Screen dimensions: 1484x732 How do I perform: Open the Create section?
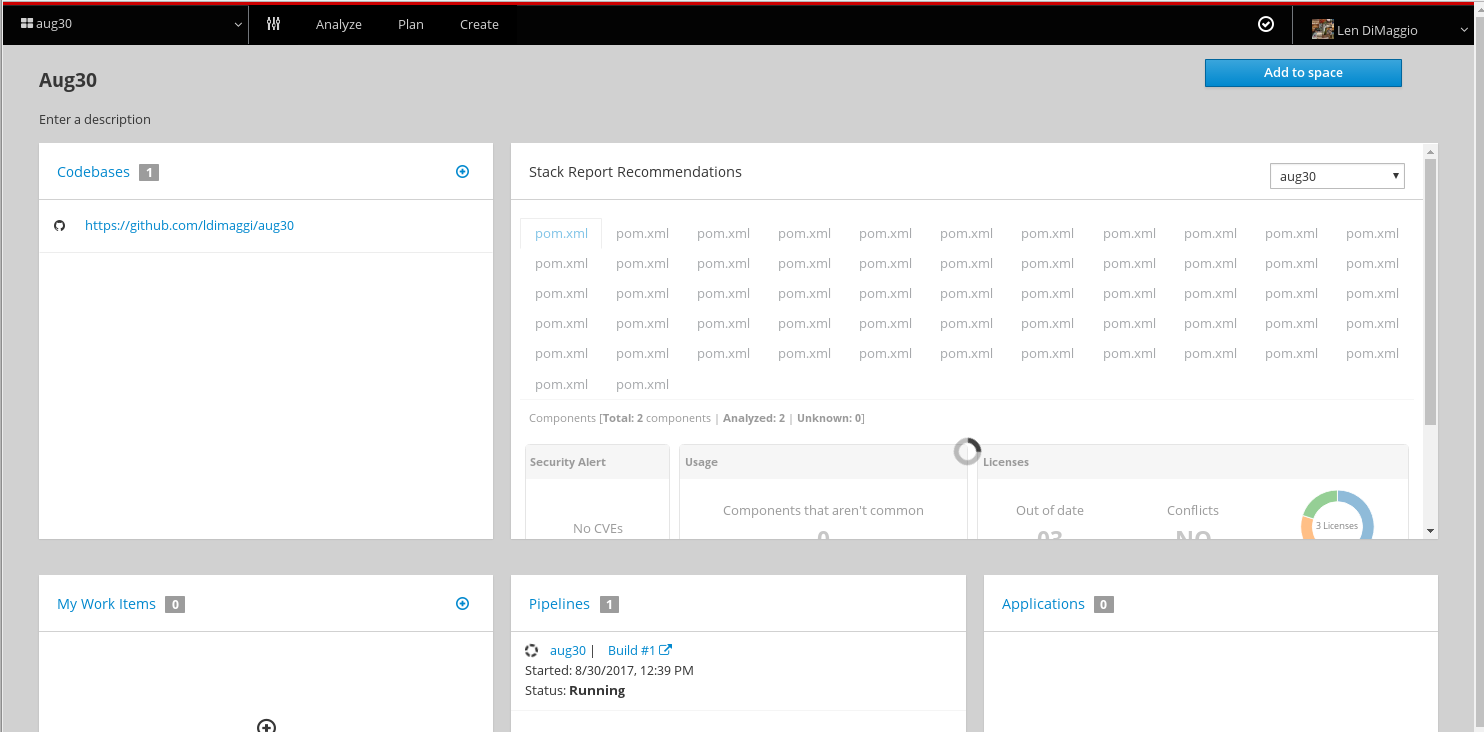(x=479, y=23)
